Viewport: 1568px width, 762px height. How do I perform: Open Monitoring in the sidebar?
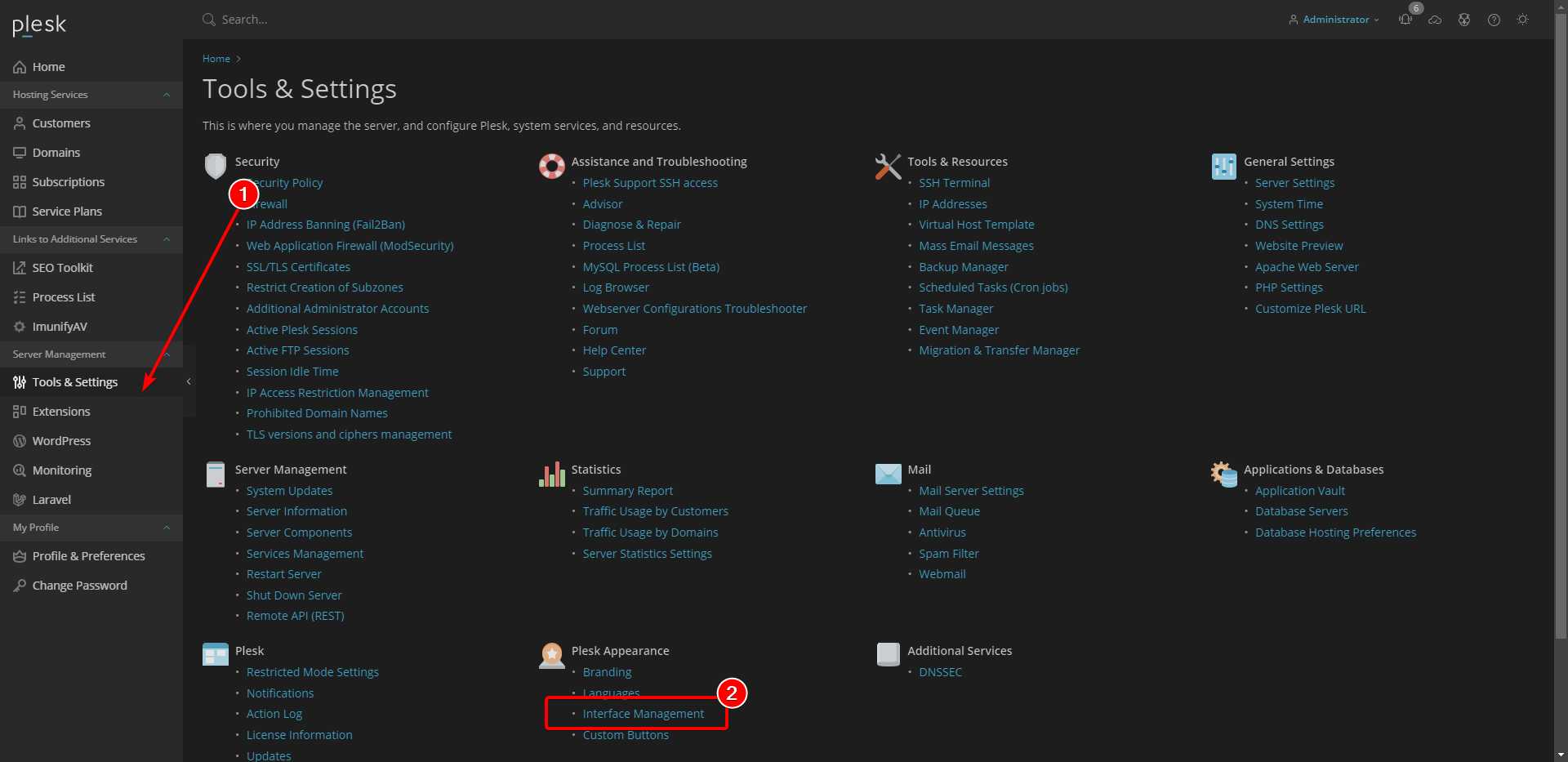[91, 470]
